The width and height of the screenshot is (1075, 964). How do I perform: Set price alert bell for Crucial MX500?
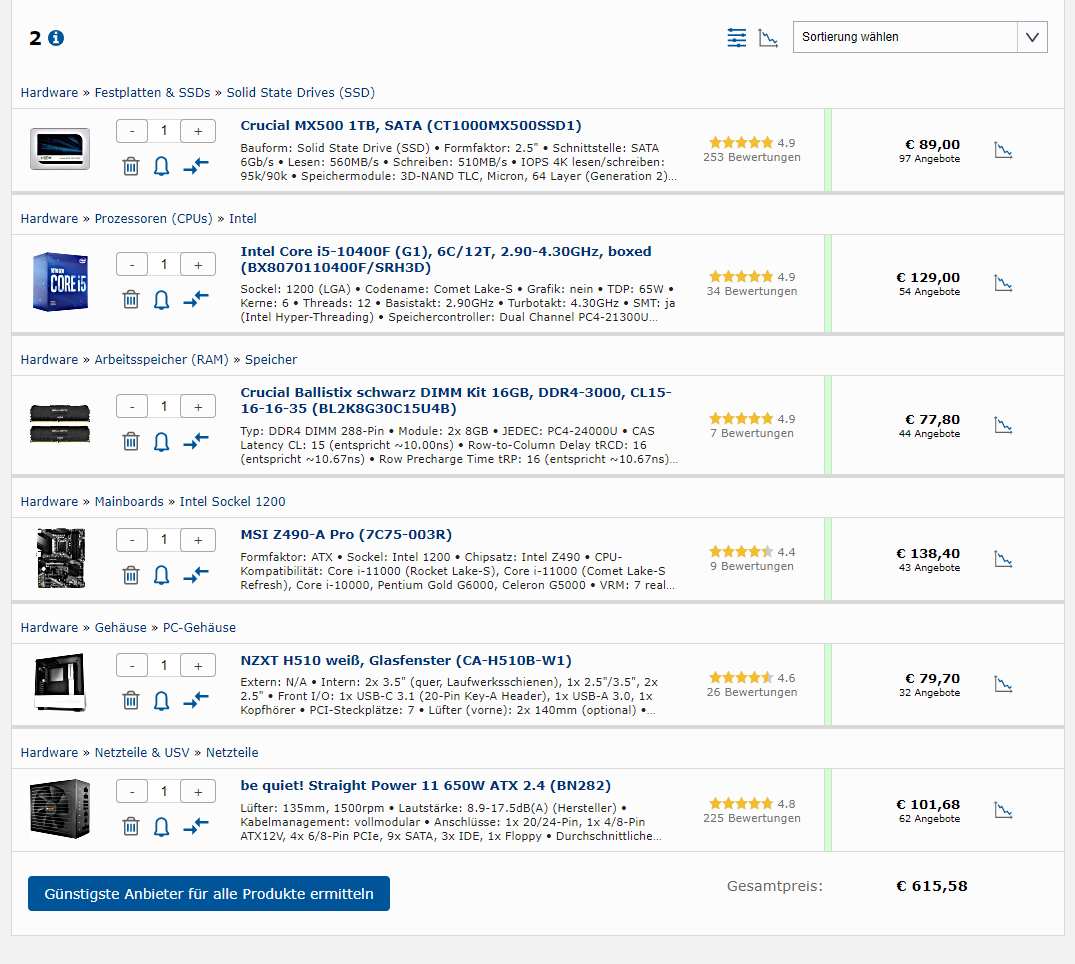coord(161,166)
